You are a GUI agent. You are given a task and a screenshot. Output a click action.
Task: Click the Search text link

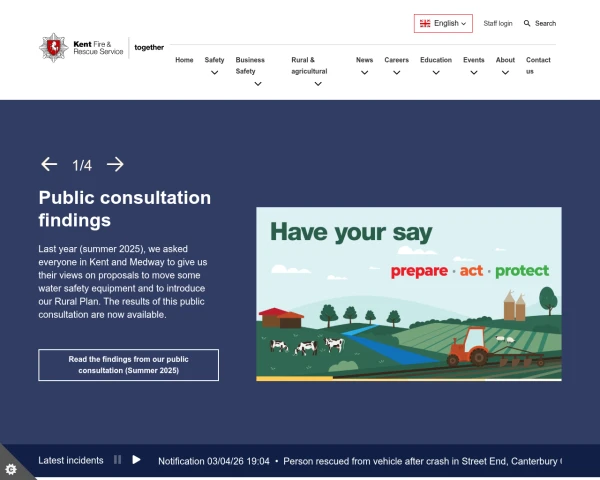(545, 23)
